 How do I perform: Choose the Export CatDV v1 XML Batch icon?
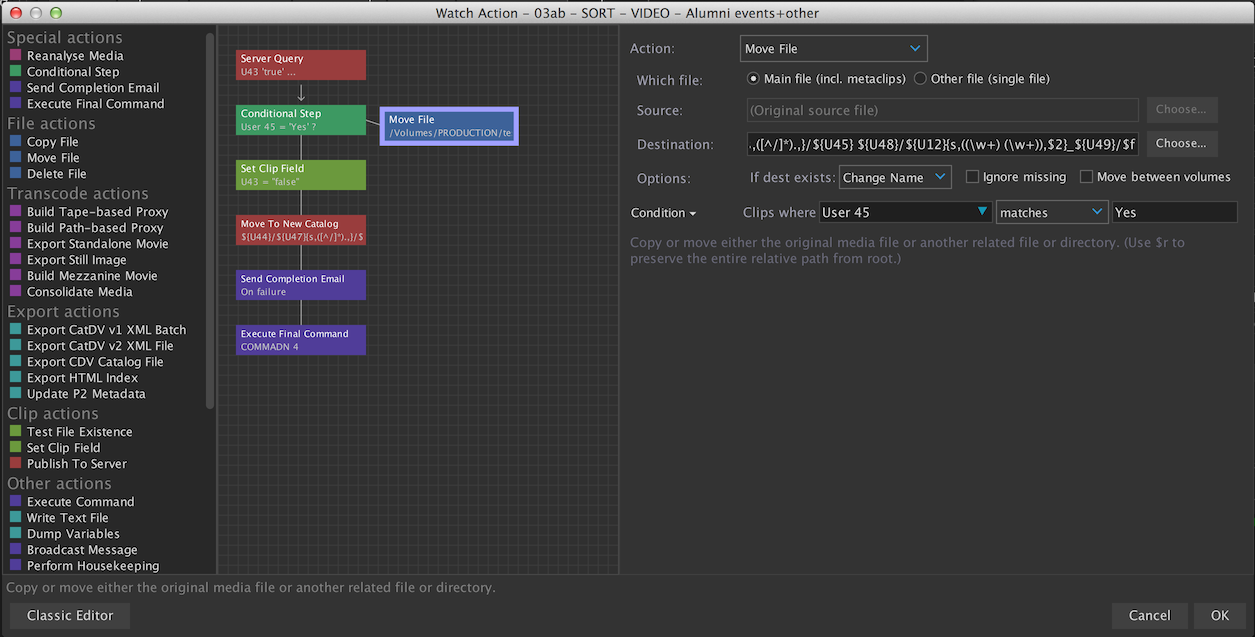coord(15,330)
